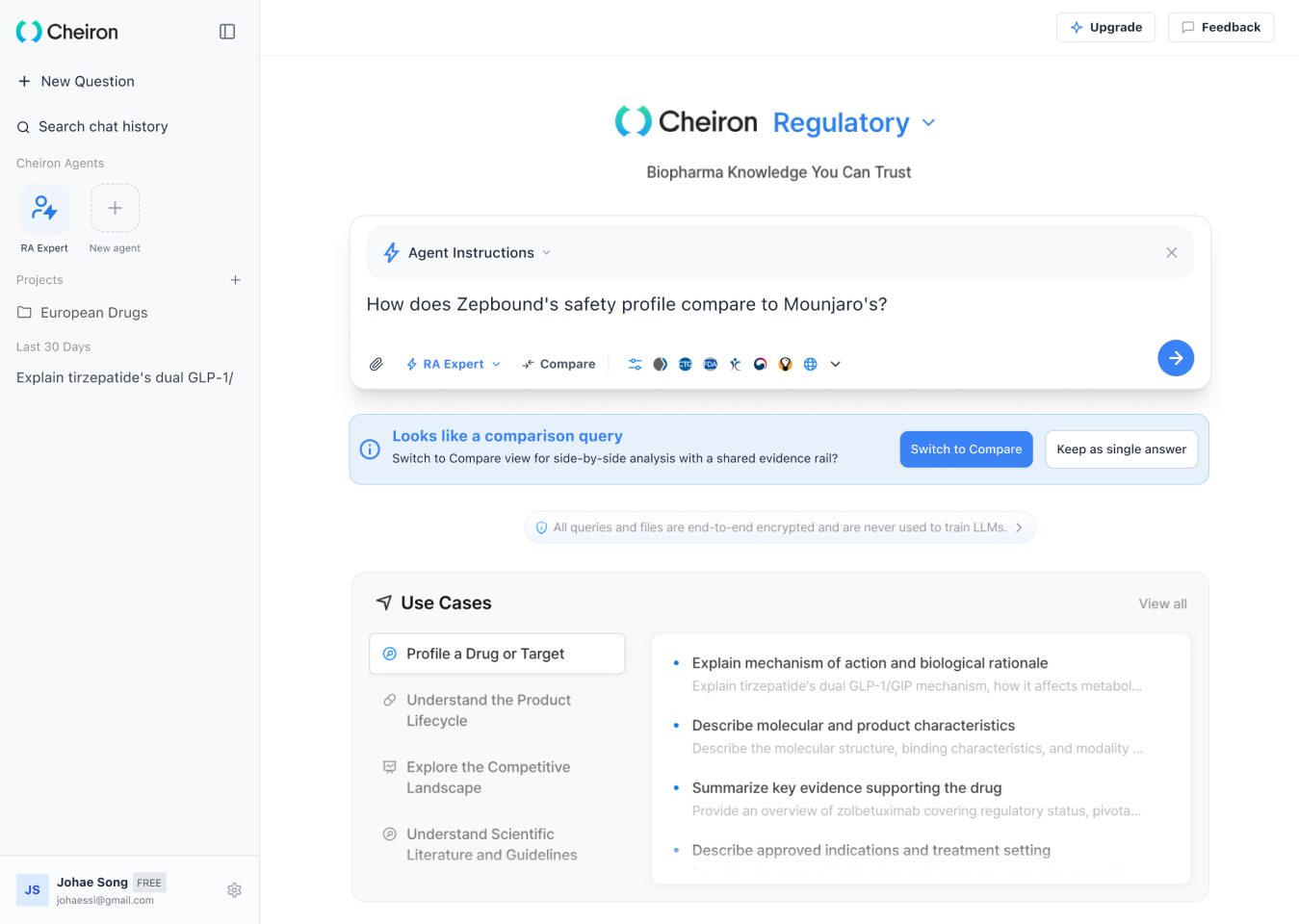Open the RA Expert agent dropdown
The image size is (1299, 924).
pos(454,364)
